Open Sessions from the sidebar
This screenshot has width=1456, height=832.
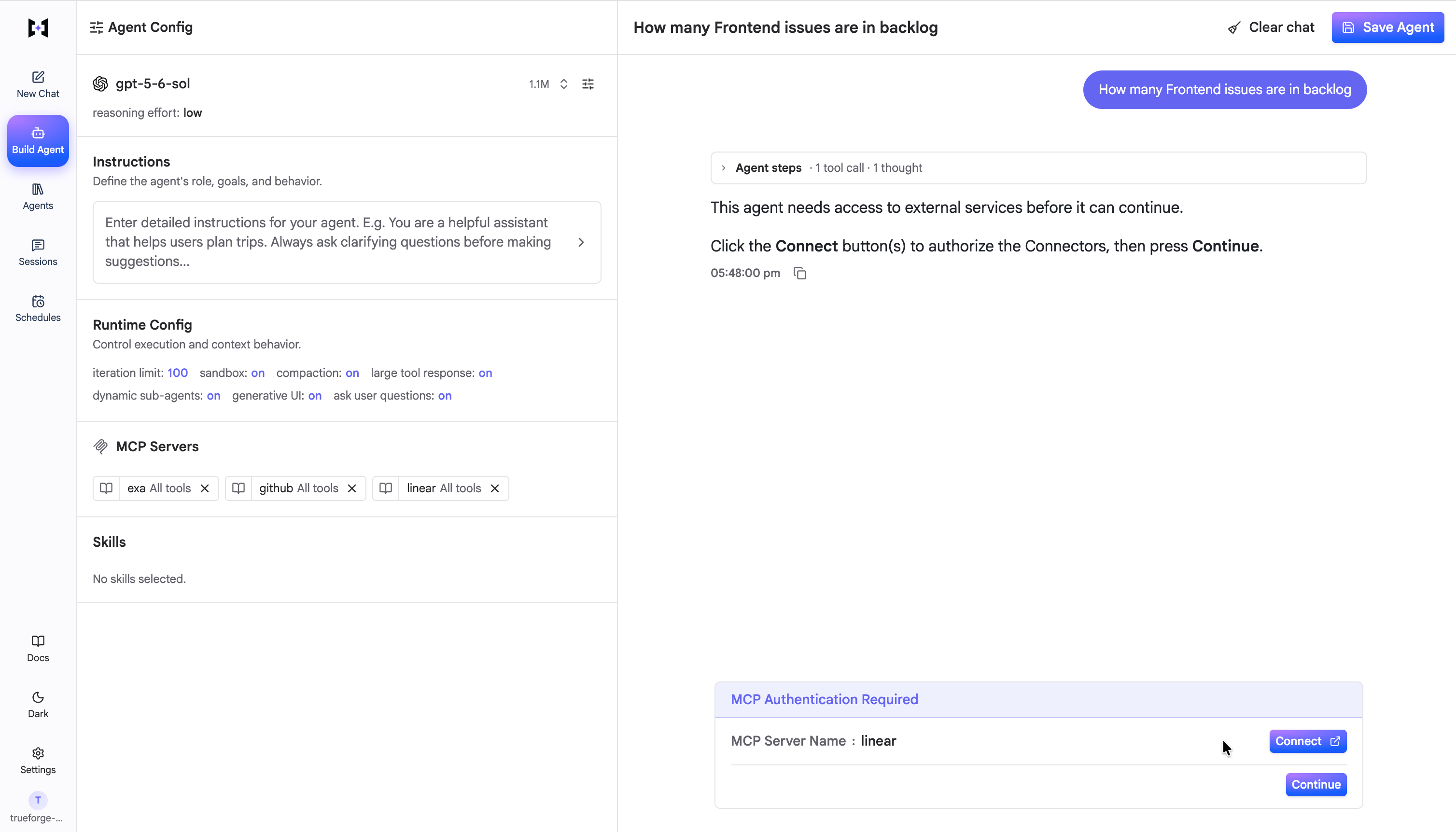(38, 252)
